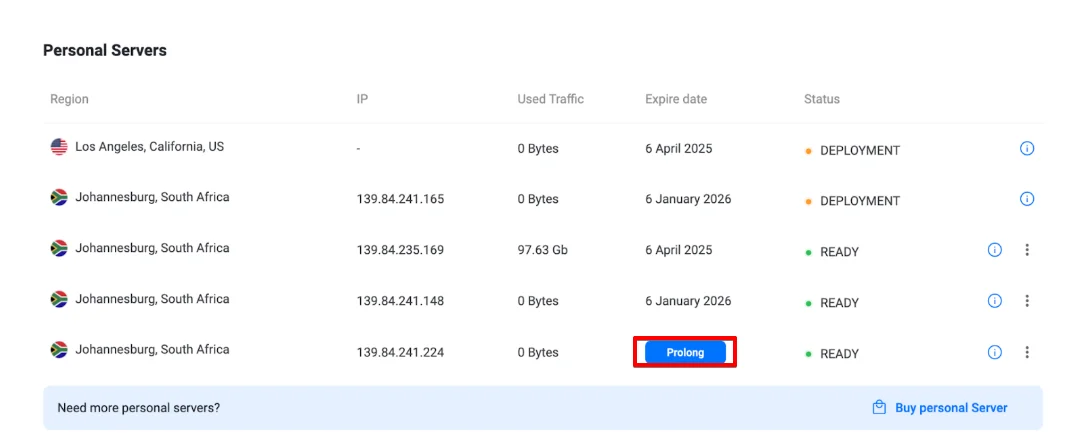The image size is (1078, 446).
Task: Follow the Buy personal Server link
Action: point(950,408)
